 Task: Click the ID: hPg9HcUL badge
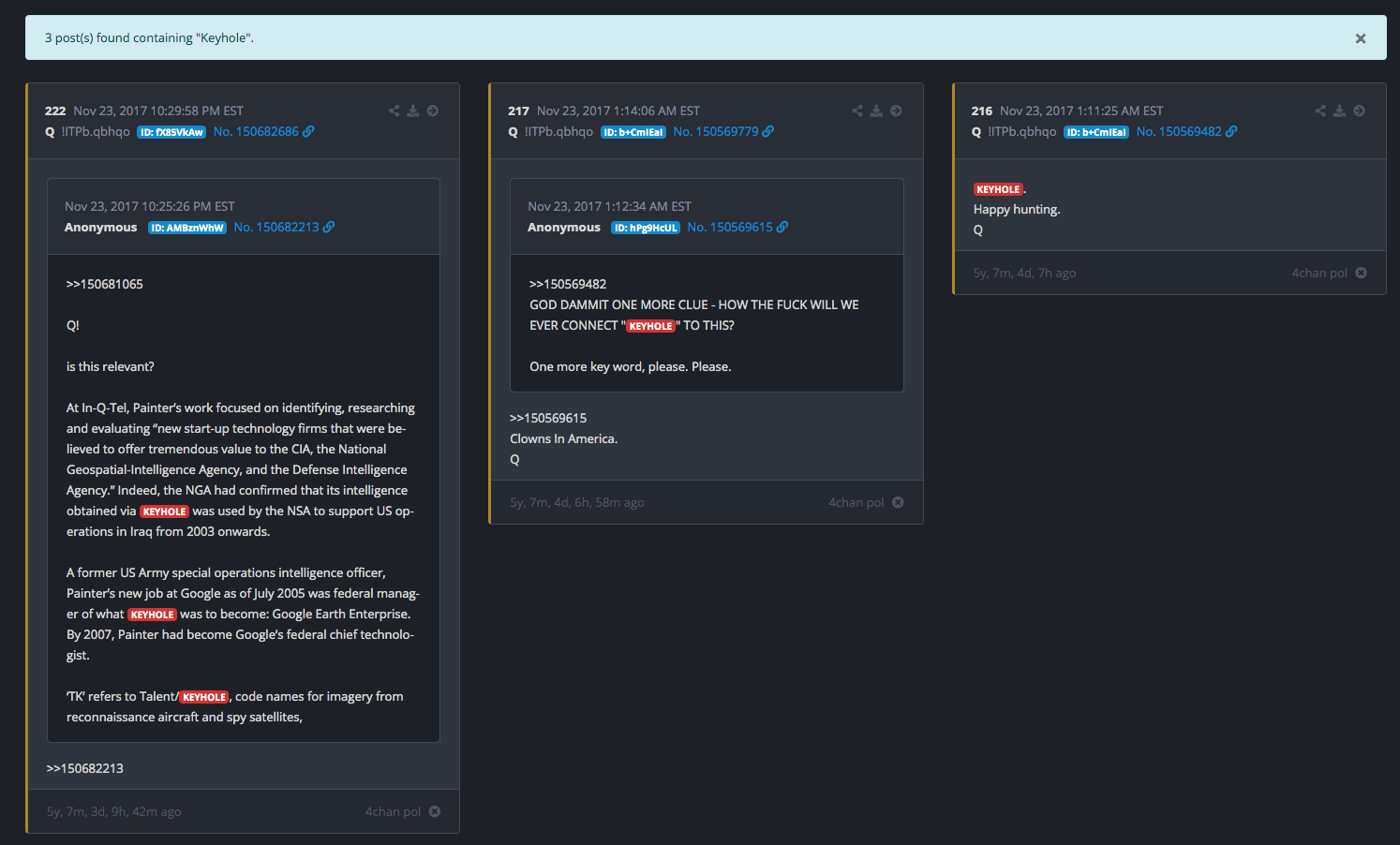[x=646, y=228]
